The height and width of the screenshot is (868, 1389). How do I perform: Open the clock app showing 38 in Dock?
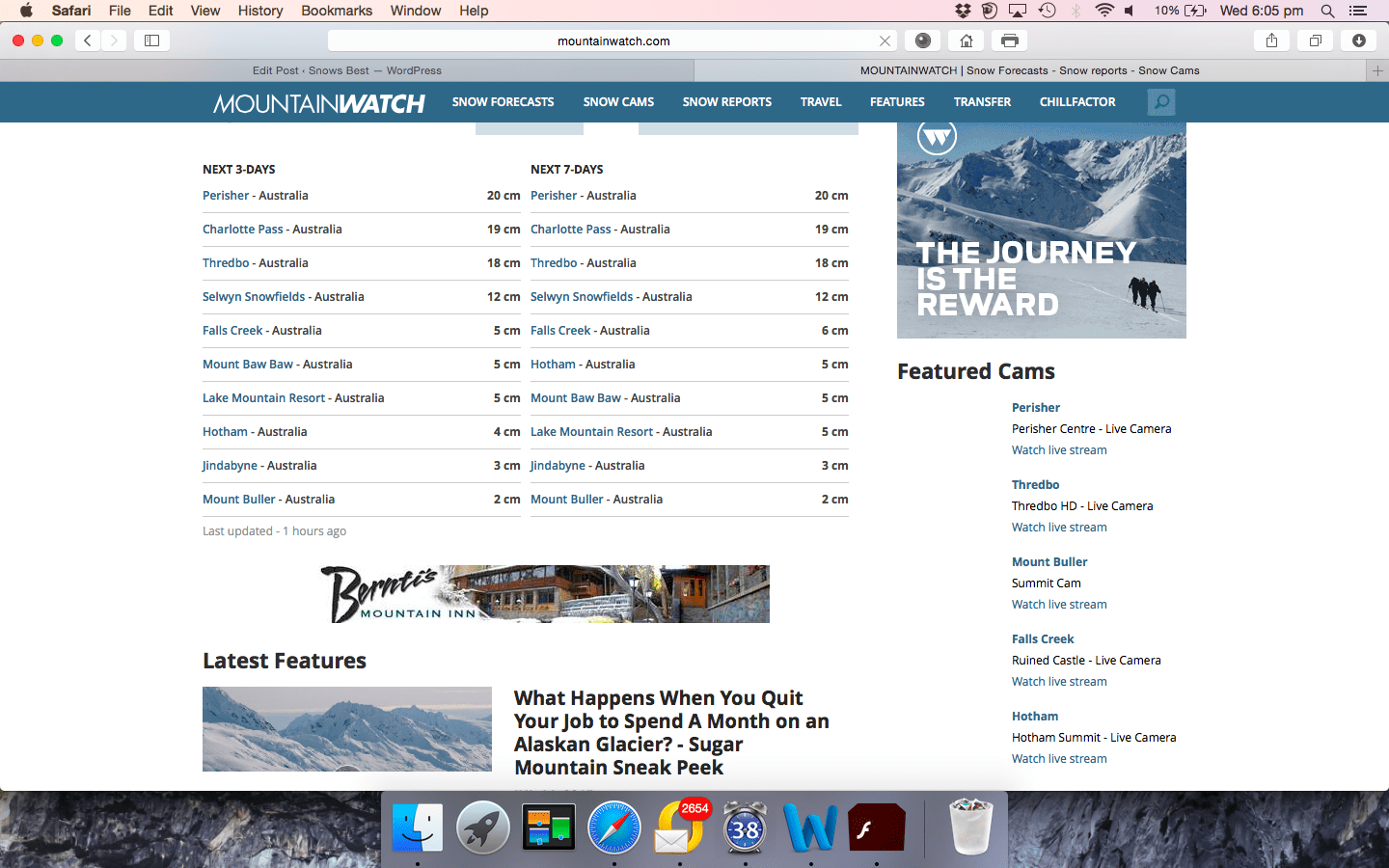746,827
